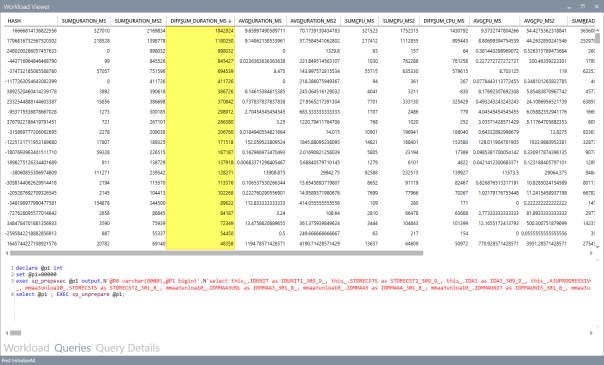The width and height of the screenshot is (604, 365).
Task: Open the Query Details tab
Action: [128, 348]
